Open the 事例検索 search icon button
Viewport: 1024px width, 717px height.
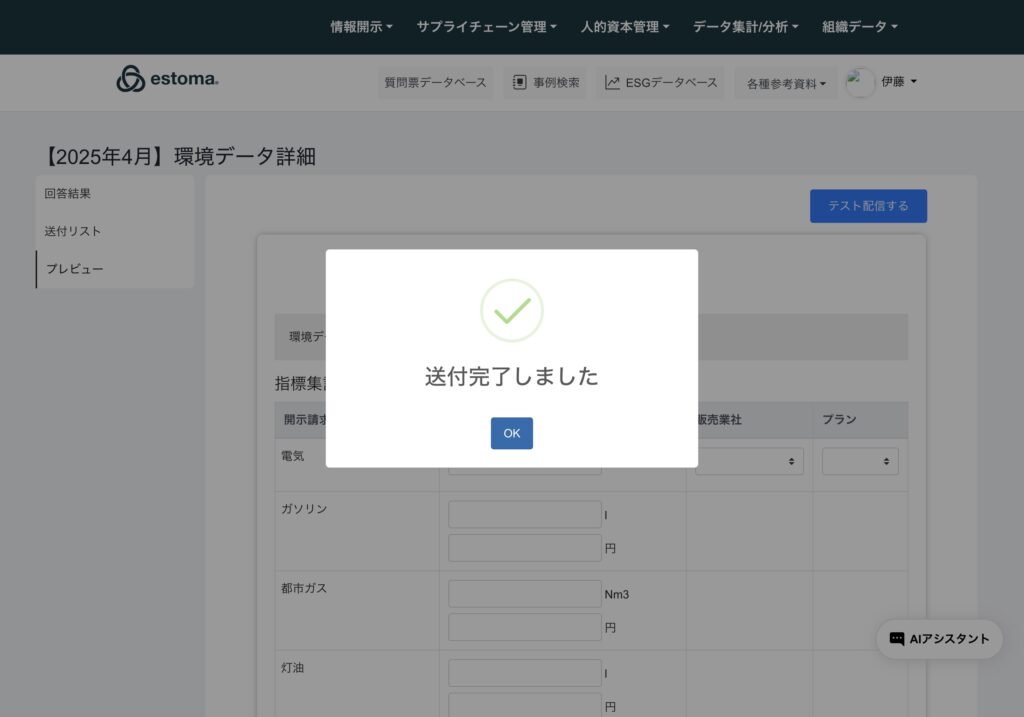[519, 83]
